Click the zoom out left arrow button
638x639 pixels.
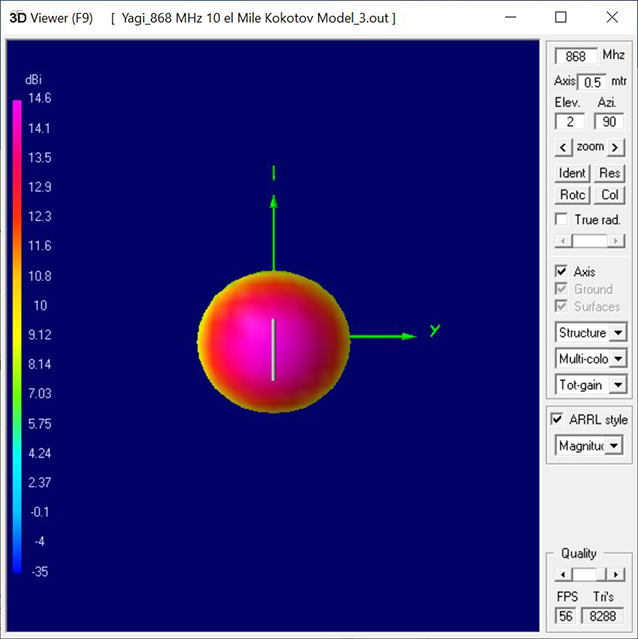(x=563, y=147)
